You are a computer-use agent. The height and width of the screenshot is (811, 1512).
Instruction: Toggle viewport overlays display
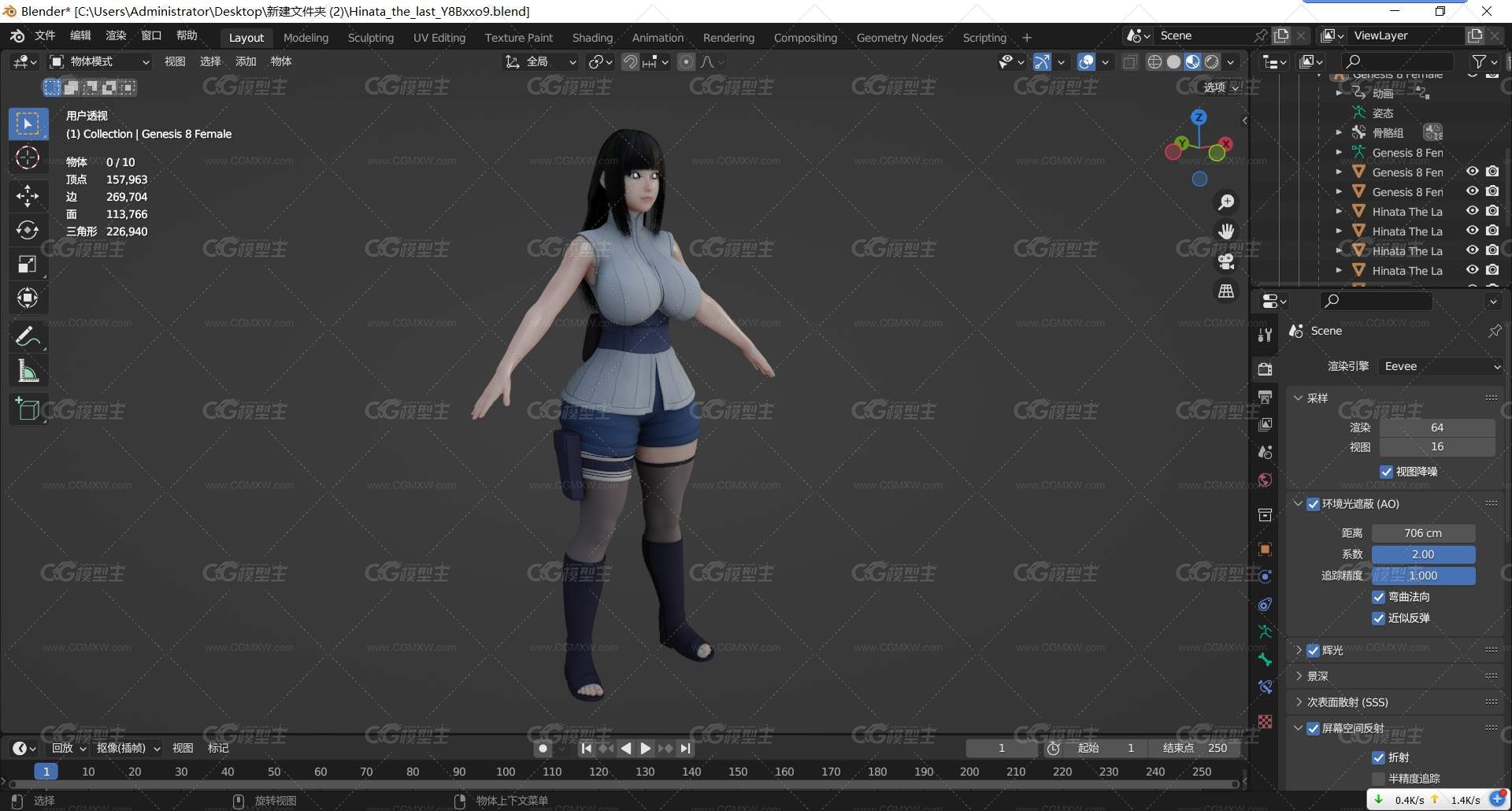click(x=1086, y=61)
